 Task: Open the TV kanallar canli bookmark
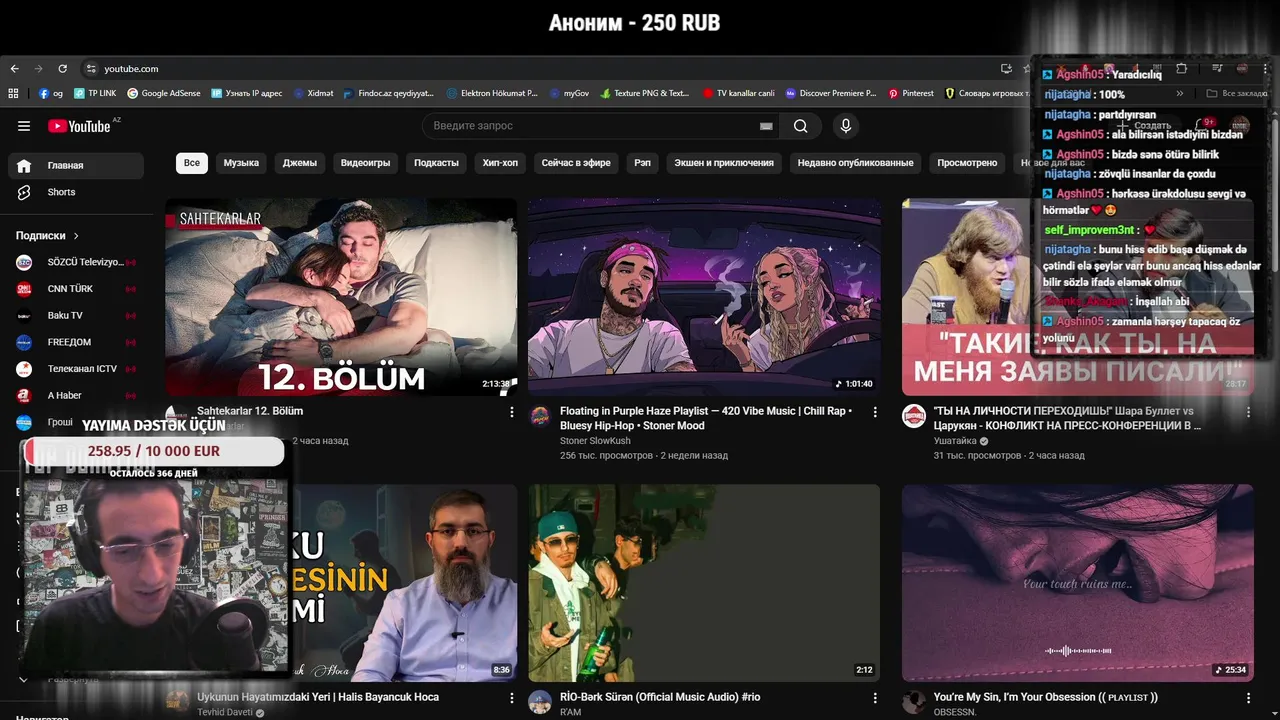[x=739, y=93]
